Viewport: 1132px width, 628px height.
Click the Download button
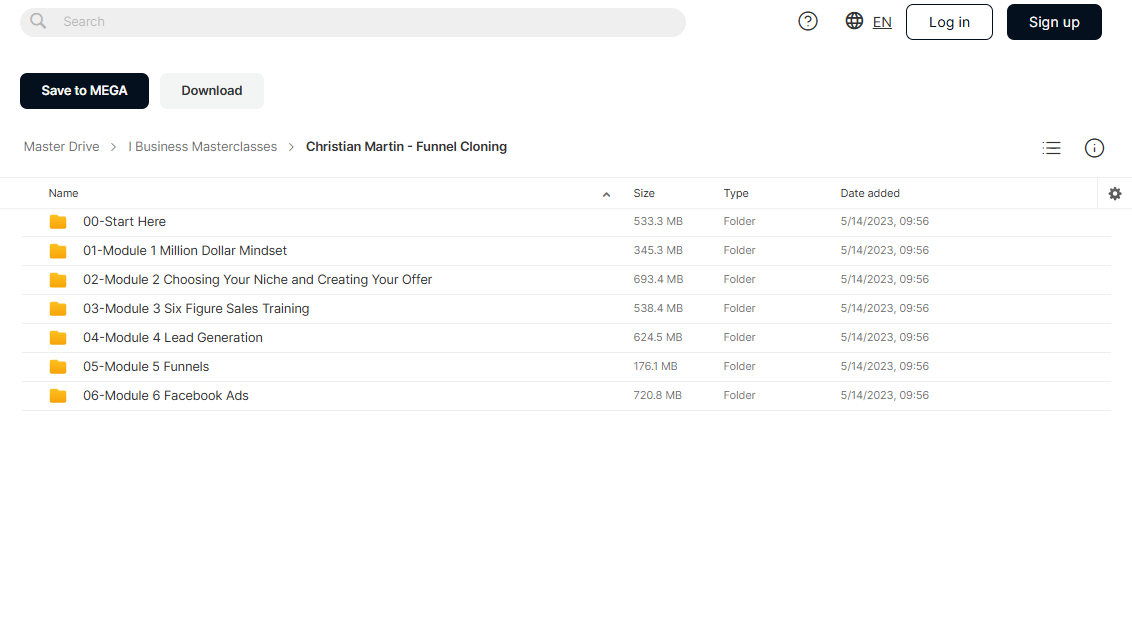click(212, 91)
